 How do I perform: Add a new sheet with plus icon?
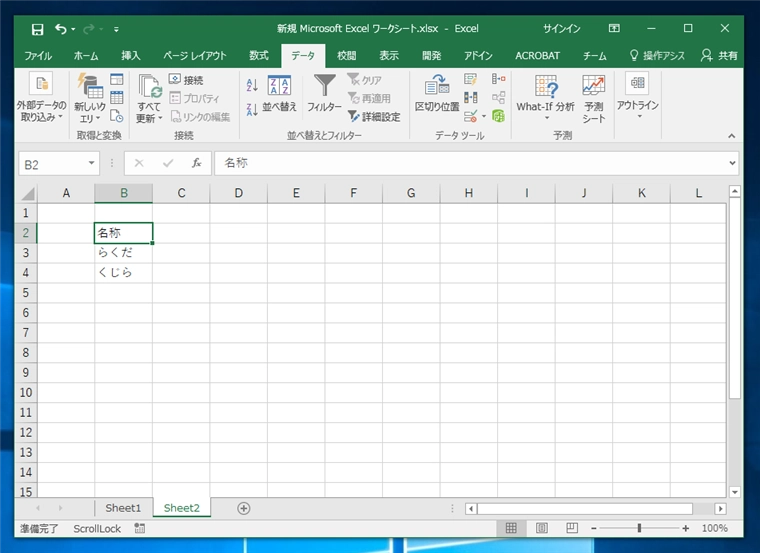point(244,508)
